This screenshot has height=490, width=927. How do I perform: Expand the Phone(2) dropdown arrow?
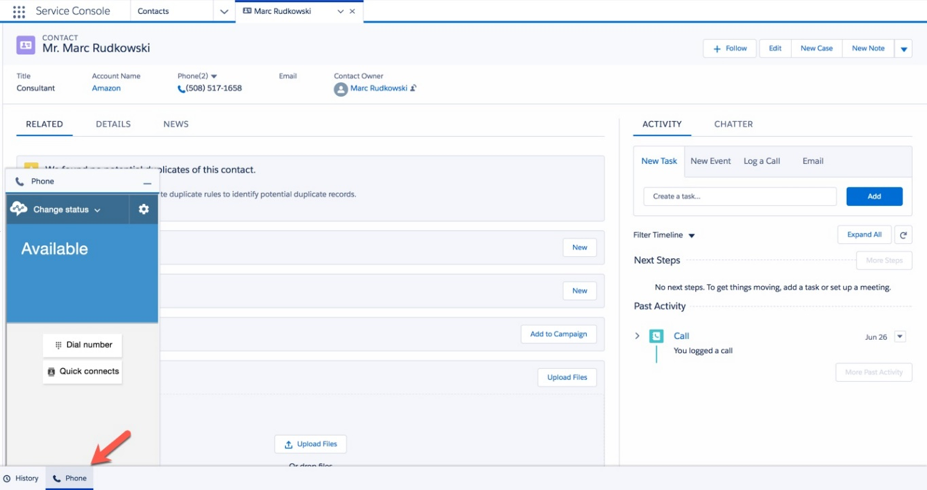(x=214, y=76)
